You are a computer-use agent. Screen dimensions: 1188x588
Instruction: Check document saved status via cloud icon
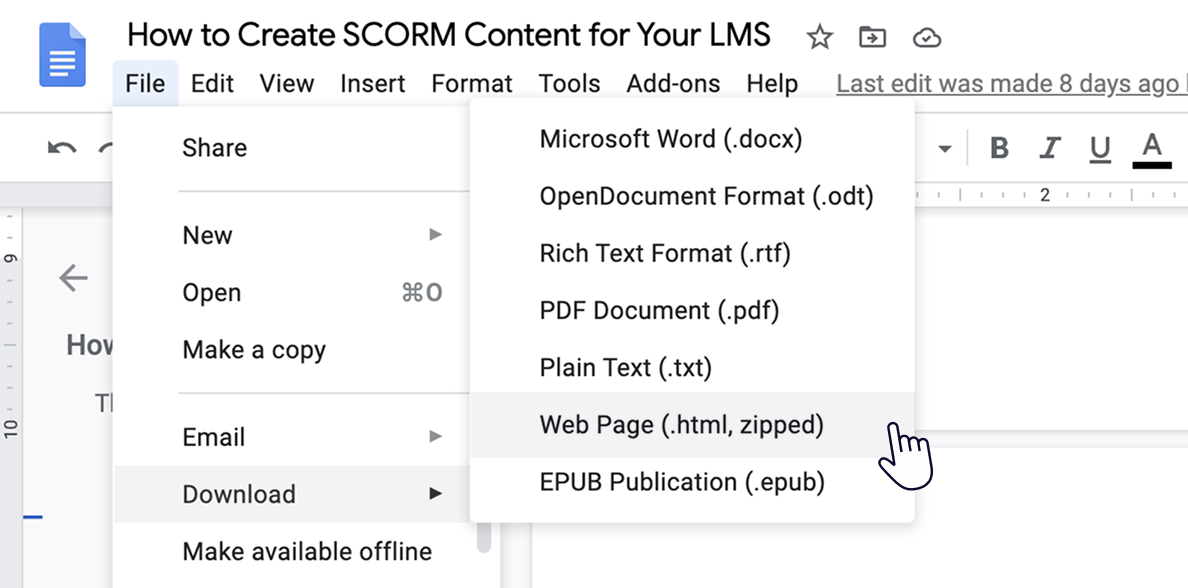tap(927, 36)
